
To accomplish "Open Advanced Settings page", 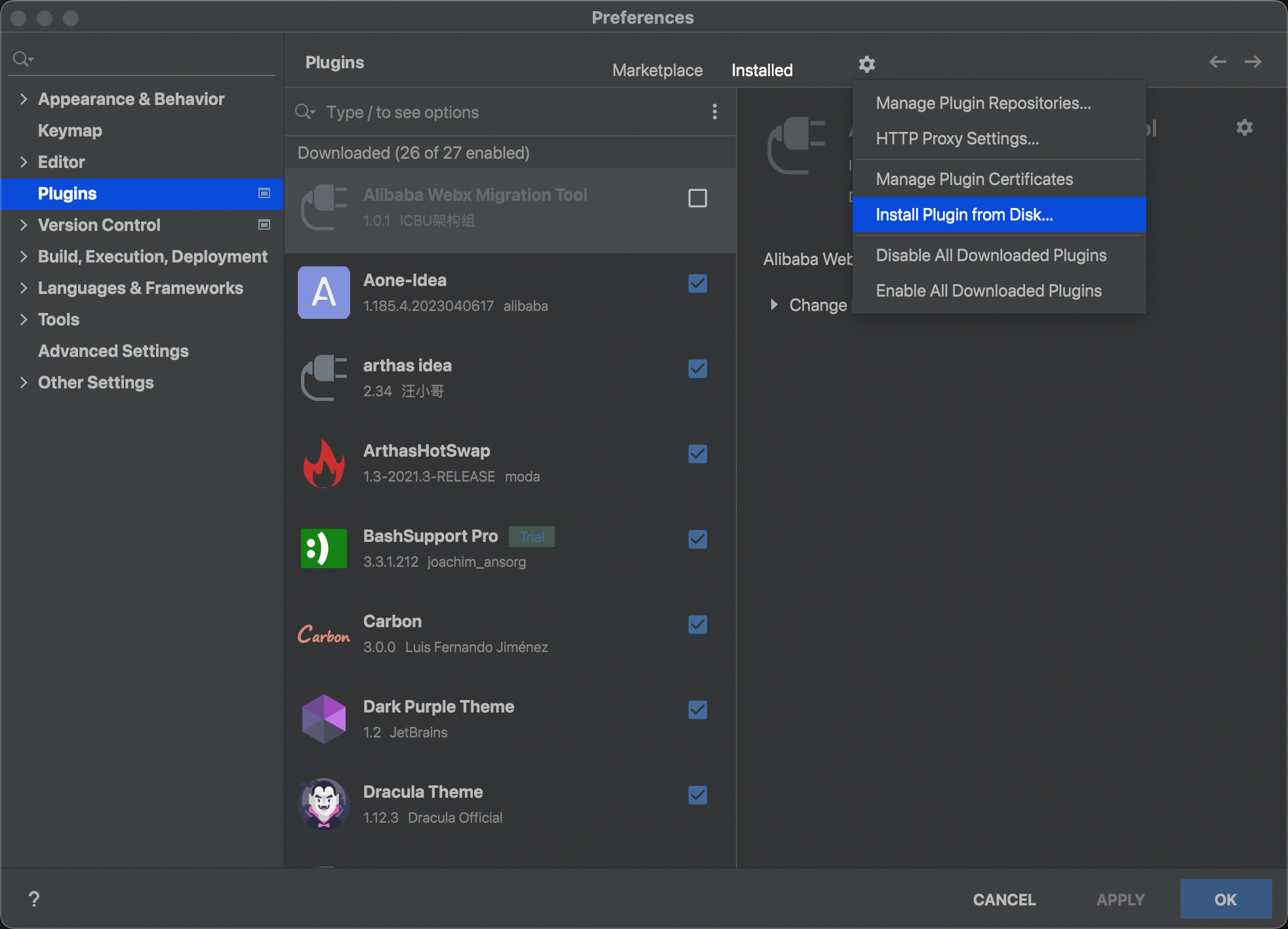I will 113,351.
